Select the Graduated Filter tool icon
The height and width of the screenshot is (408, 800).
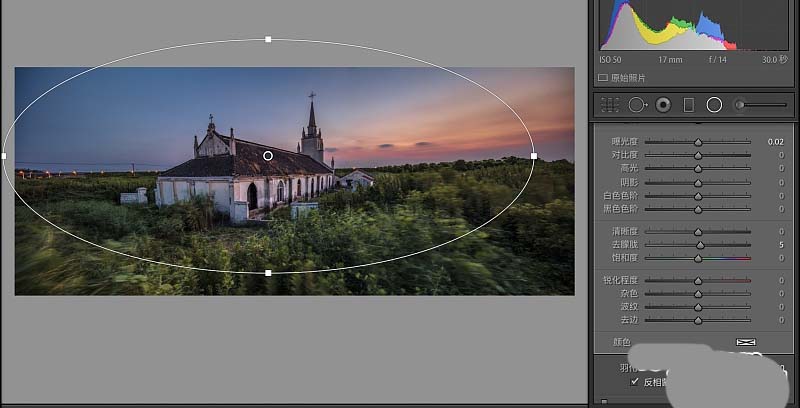[688, 105]
